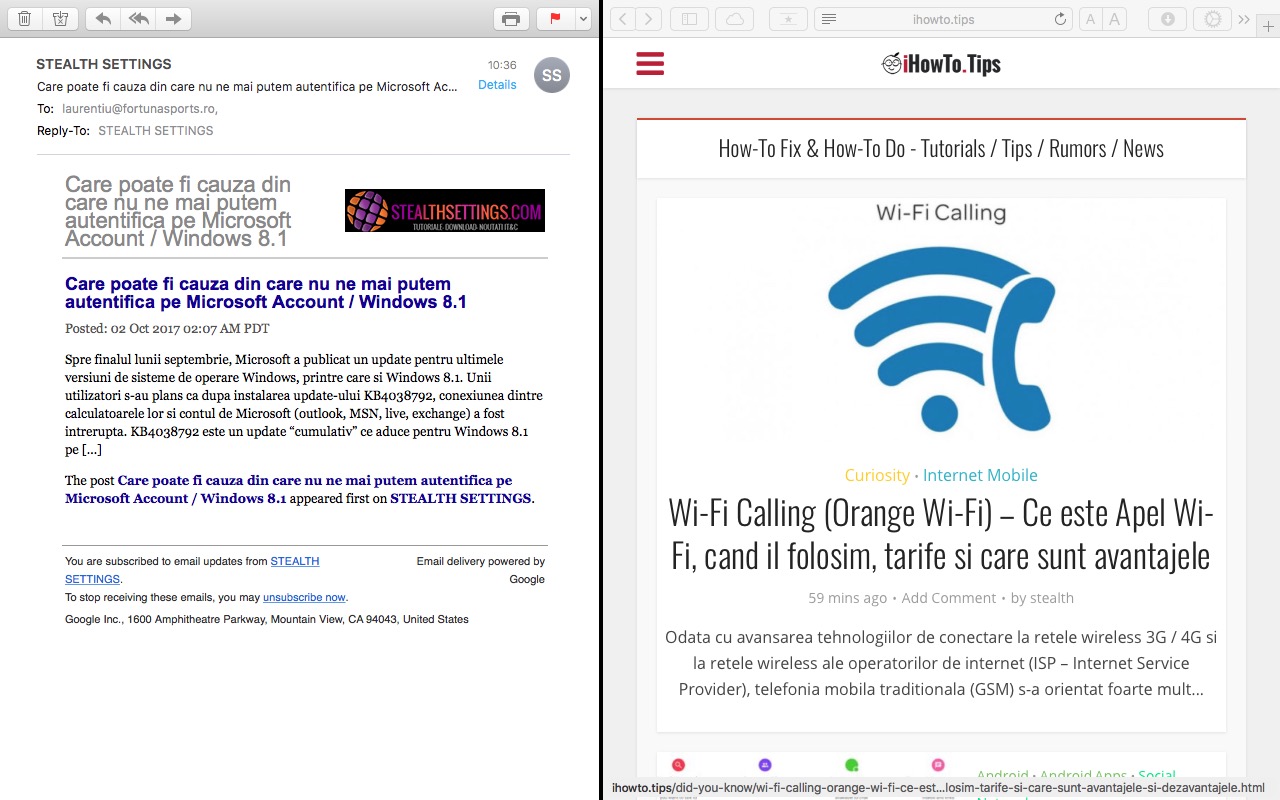Screen dimensions: 1280x800
Task: Show message Details in the Mail header
Action: click(x=497, y=85)
